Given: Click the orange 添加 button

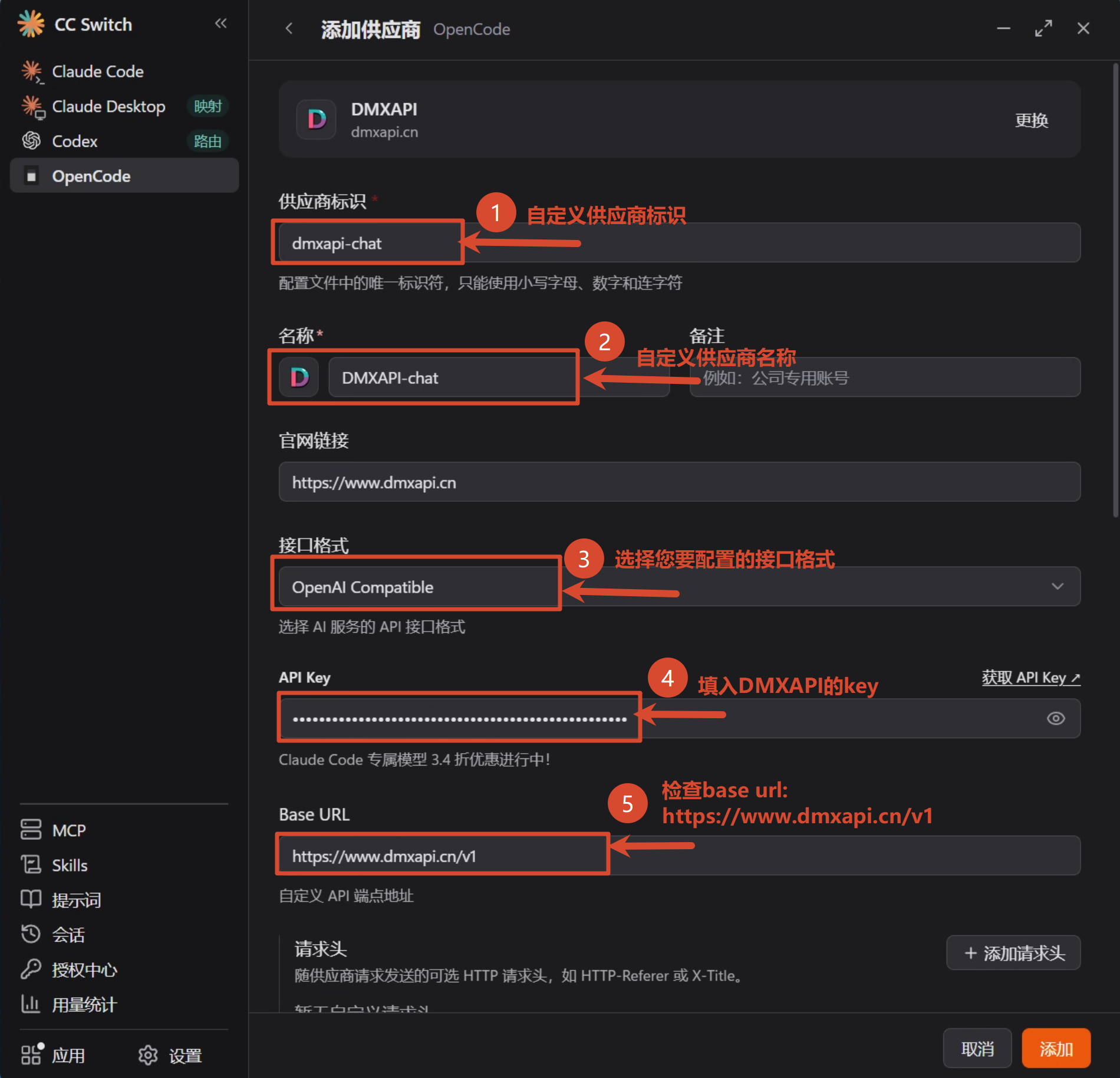Looking at the screenshot, I should tap(1056, 1049).
